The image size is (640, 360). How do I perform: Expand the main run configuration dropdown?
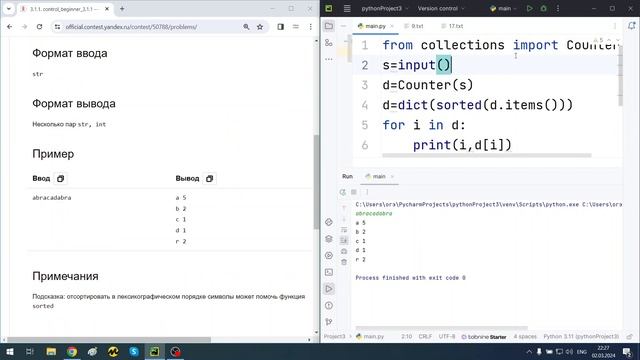coord(503,8)
